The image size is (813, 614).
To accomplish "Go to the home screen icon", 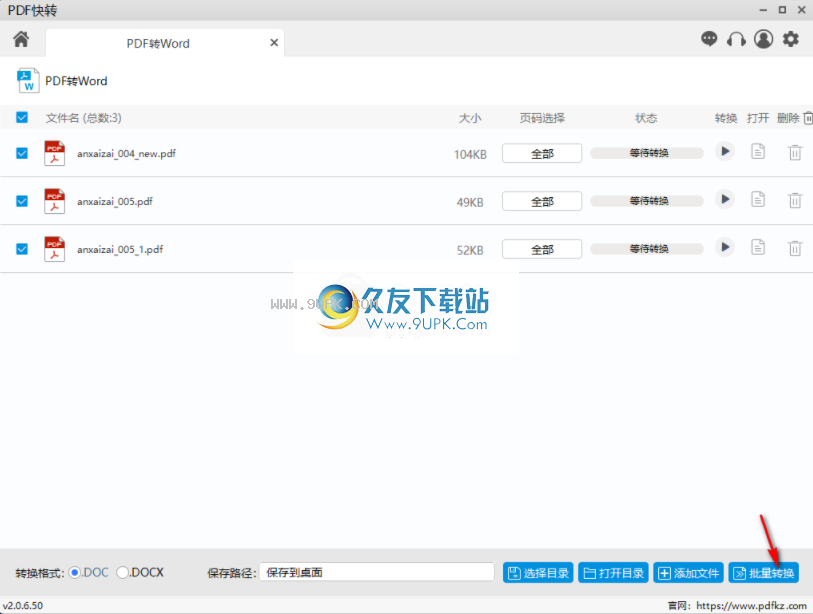I will [x=21, y=39].
